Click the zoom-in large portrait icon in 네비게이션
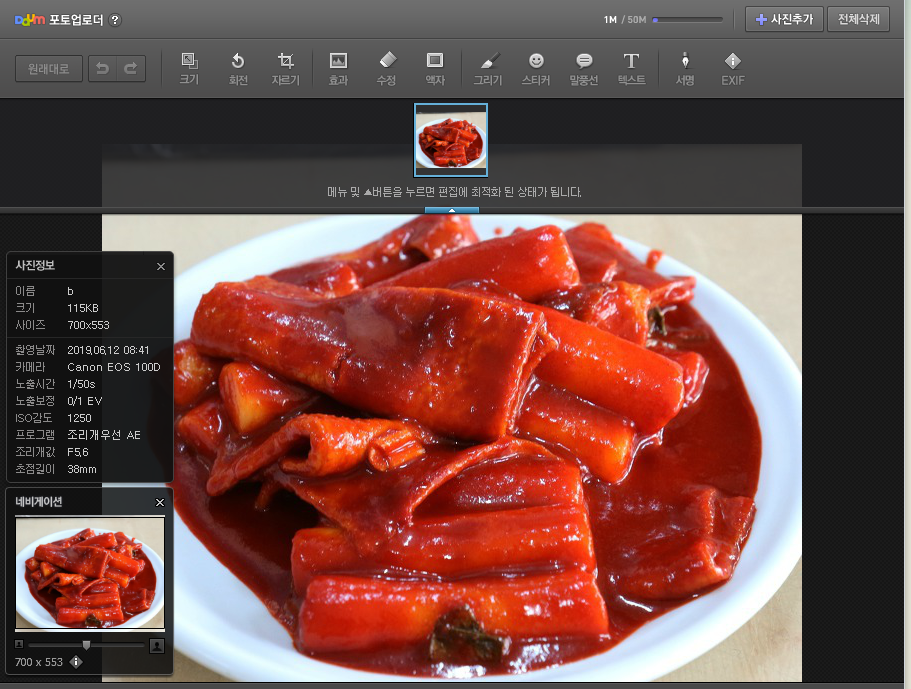911x689 pixels. (x=157, y=645)
